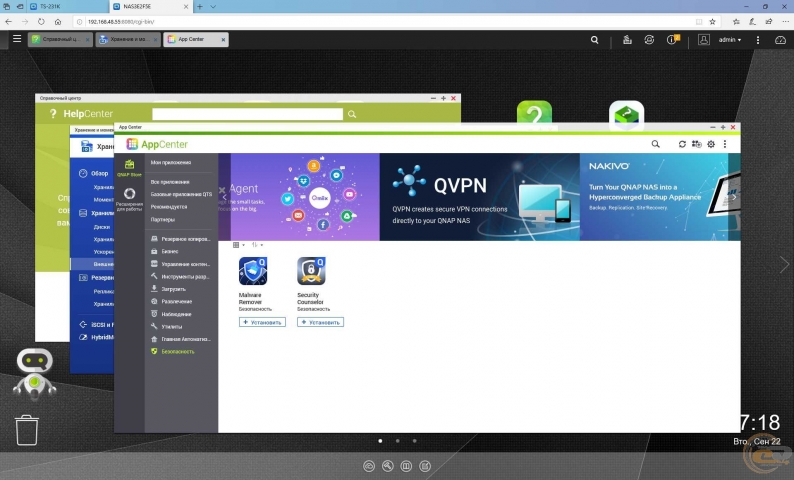The width and height of the screenshot is (794, 480).
Task: Refresh the App Center app list
Action: [682, 144]
